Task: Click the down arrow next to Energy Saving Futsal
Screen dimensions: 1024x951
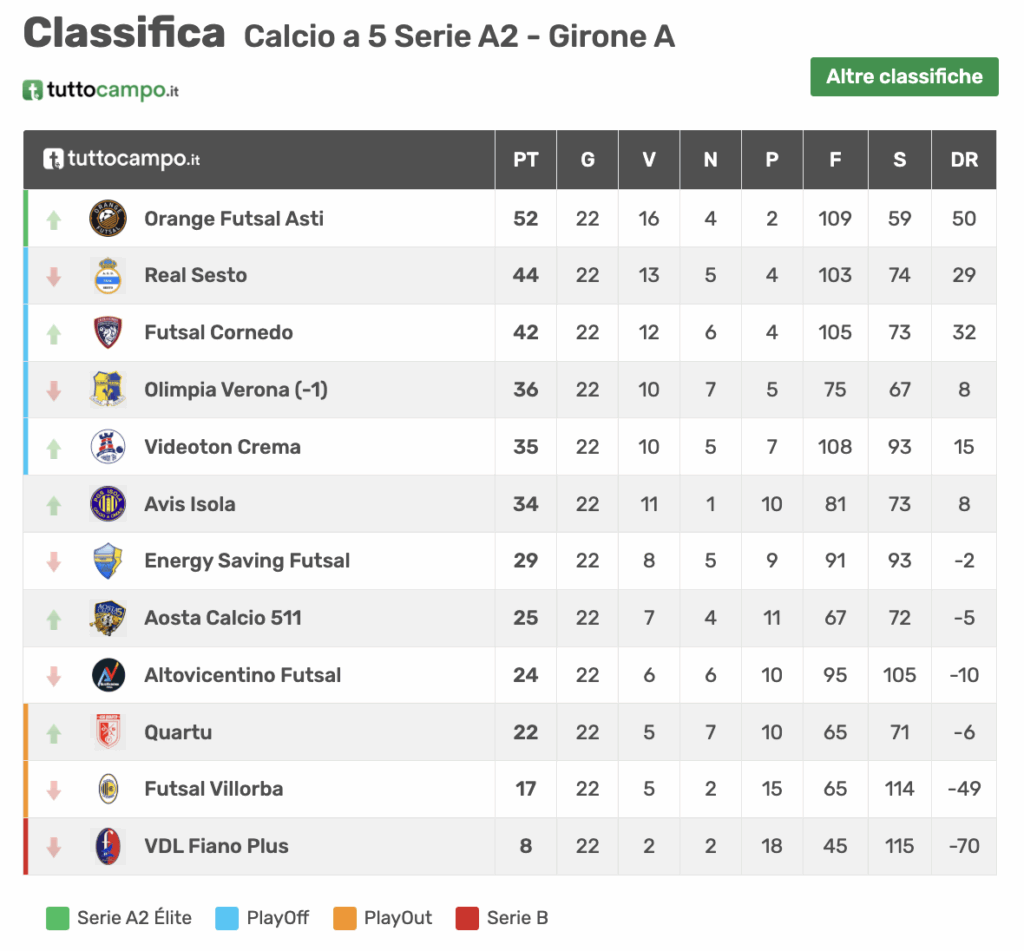Action: 53,560
